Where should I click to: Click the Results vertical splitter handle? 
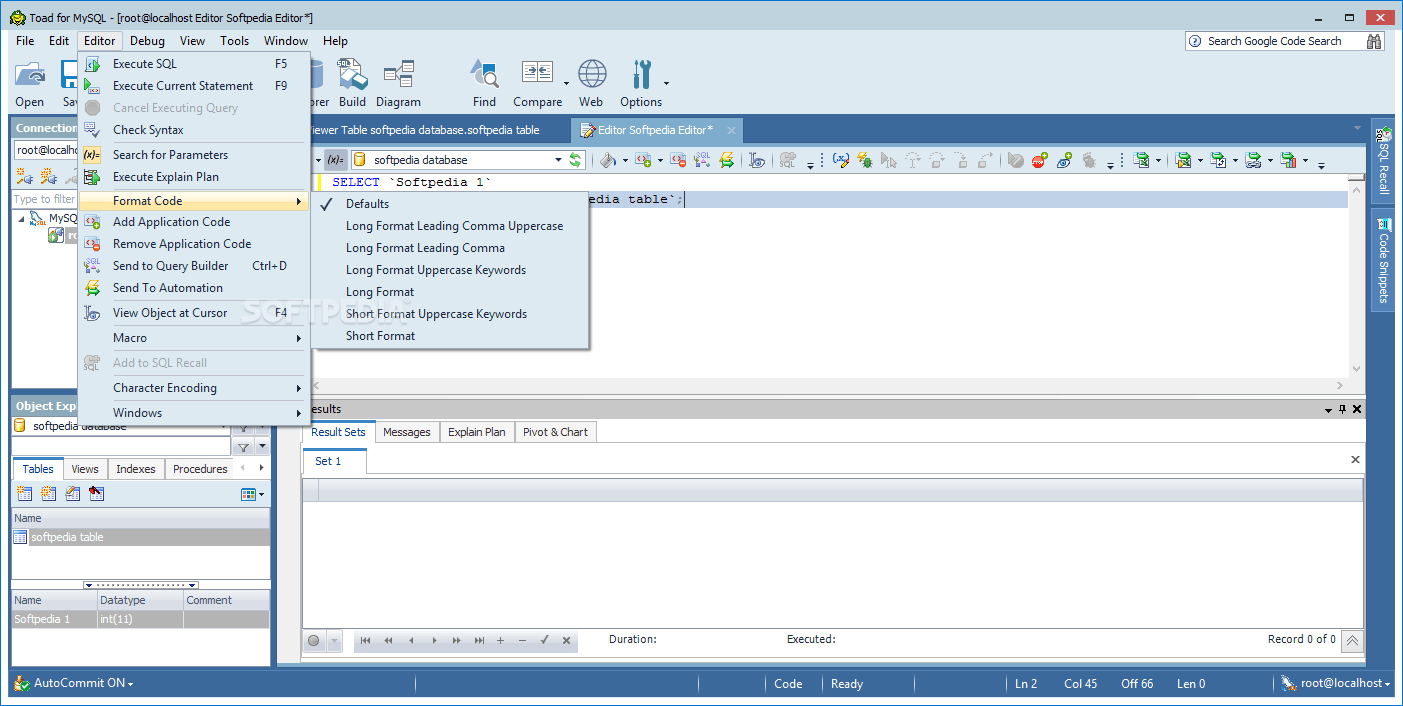tap(141, 585)
